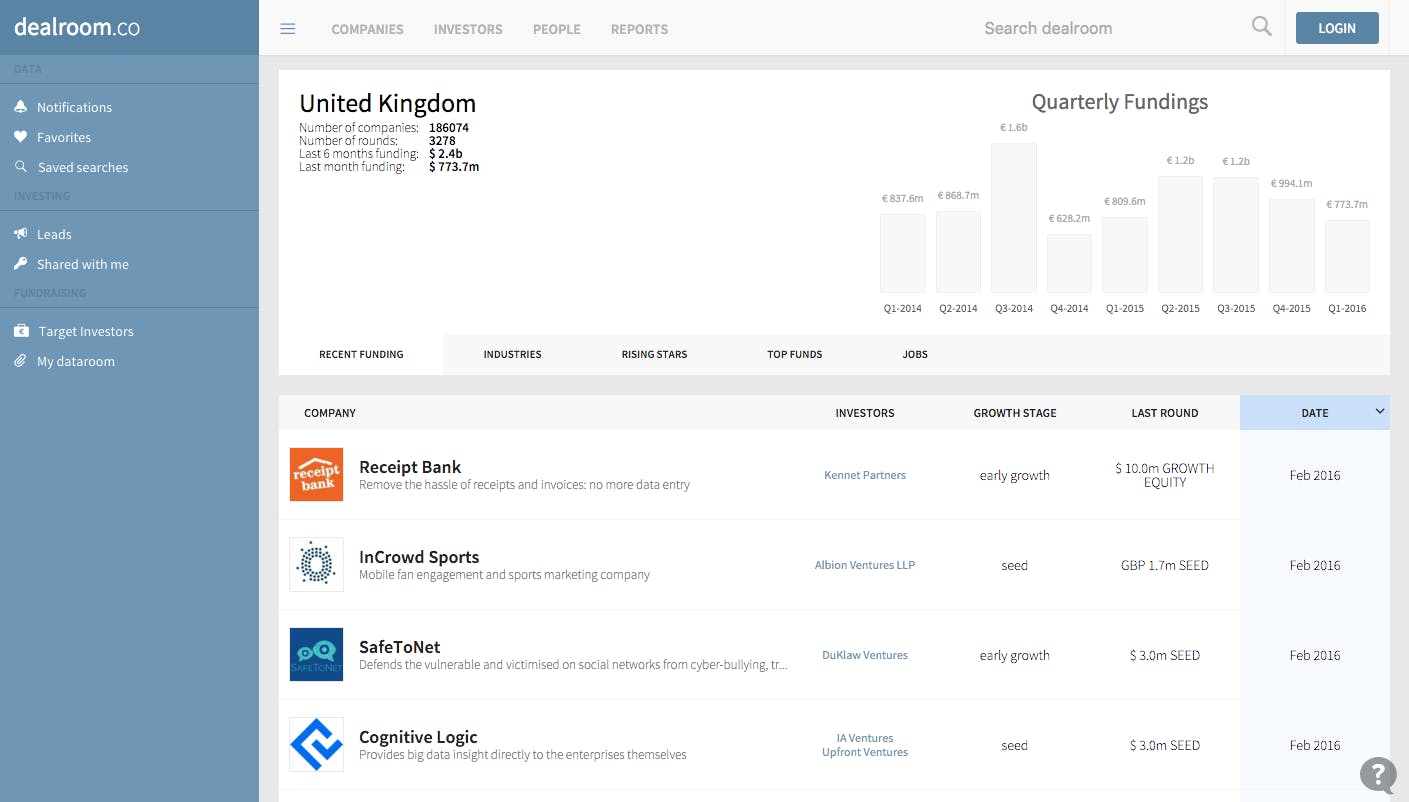Click the Receipt Bank company logo

tap(316, 474)
